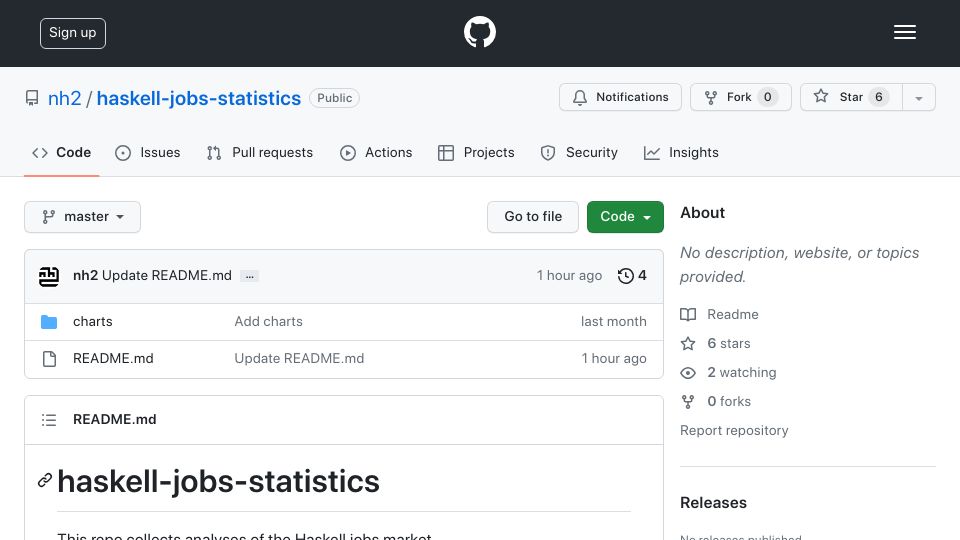The image size is (960, 540).
Task: Expand the green Code dropdown
Action: point(625,217)
